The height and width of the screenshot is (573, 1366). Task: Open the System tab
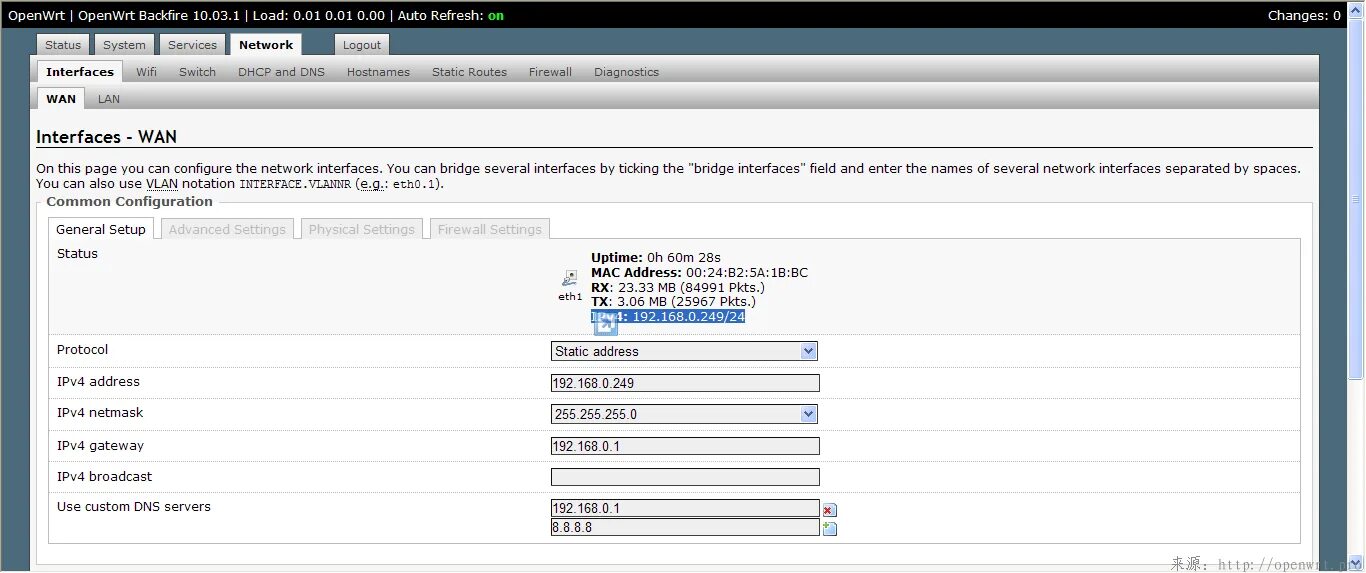(124, 45)
